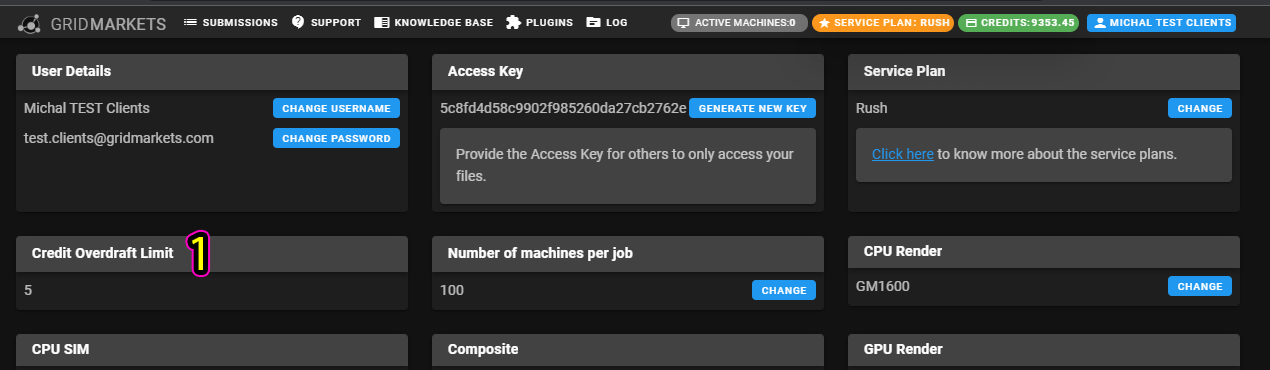Viewport: 1270px width, 370px height.
Task: Select the access key text string
Action: [x=563, y=108]
